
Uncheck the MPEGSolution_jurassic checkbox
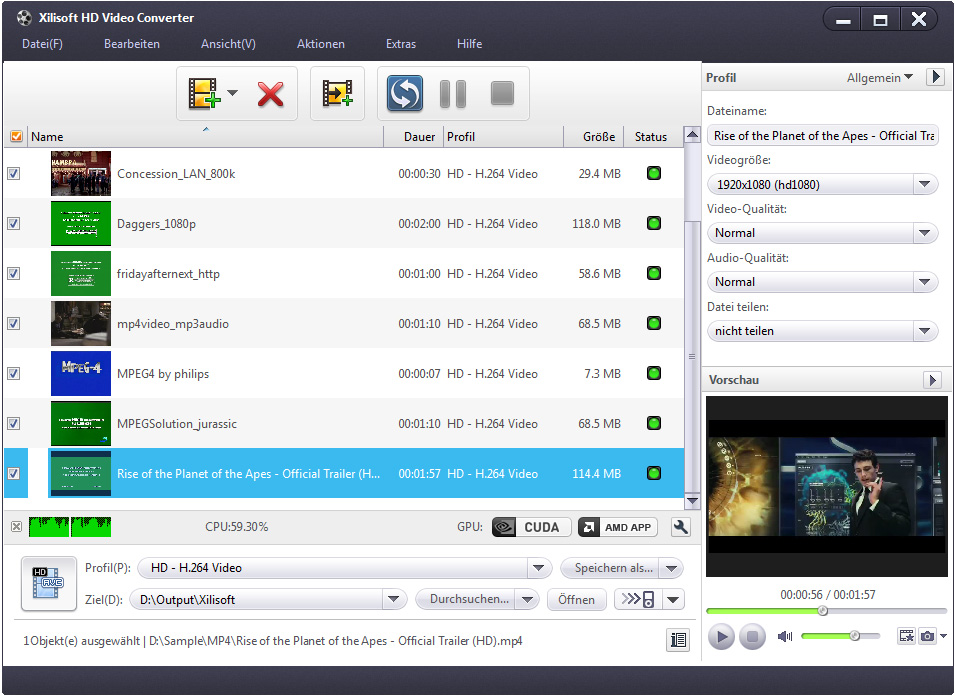[x=13, y=423]
